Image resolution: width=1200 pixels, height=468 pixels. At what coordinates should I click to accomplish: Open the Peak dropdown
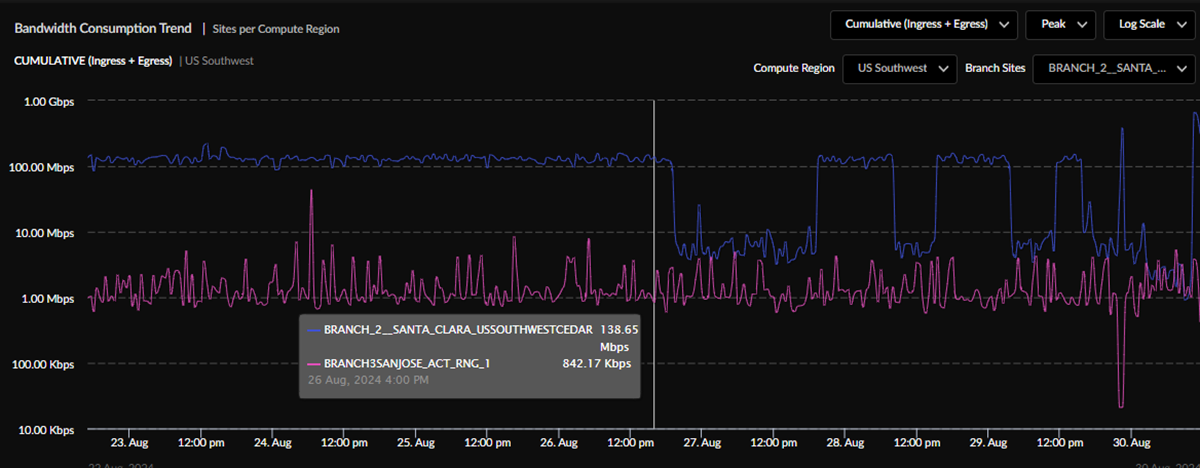click(x=1061, y=24)
